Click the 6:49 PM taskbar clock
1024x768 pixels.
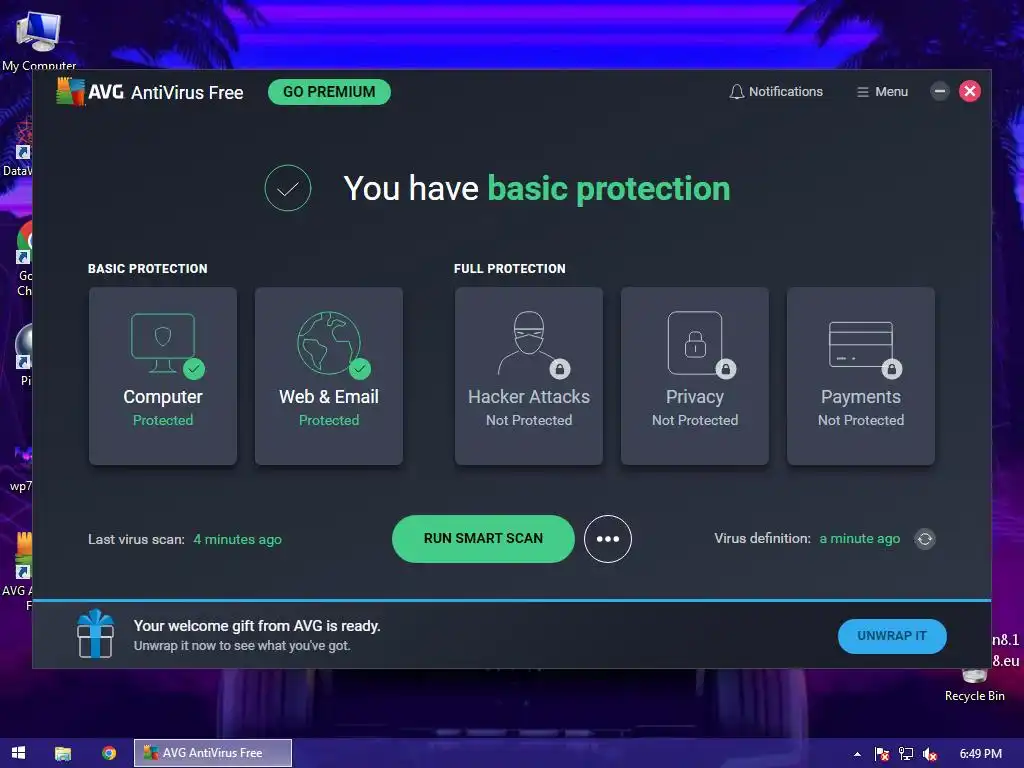980,754
